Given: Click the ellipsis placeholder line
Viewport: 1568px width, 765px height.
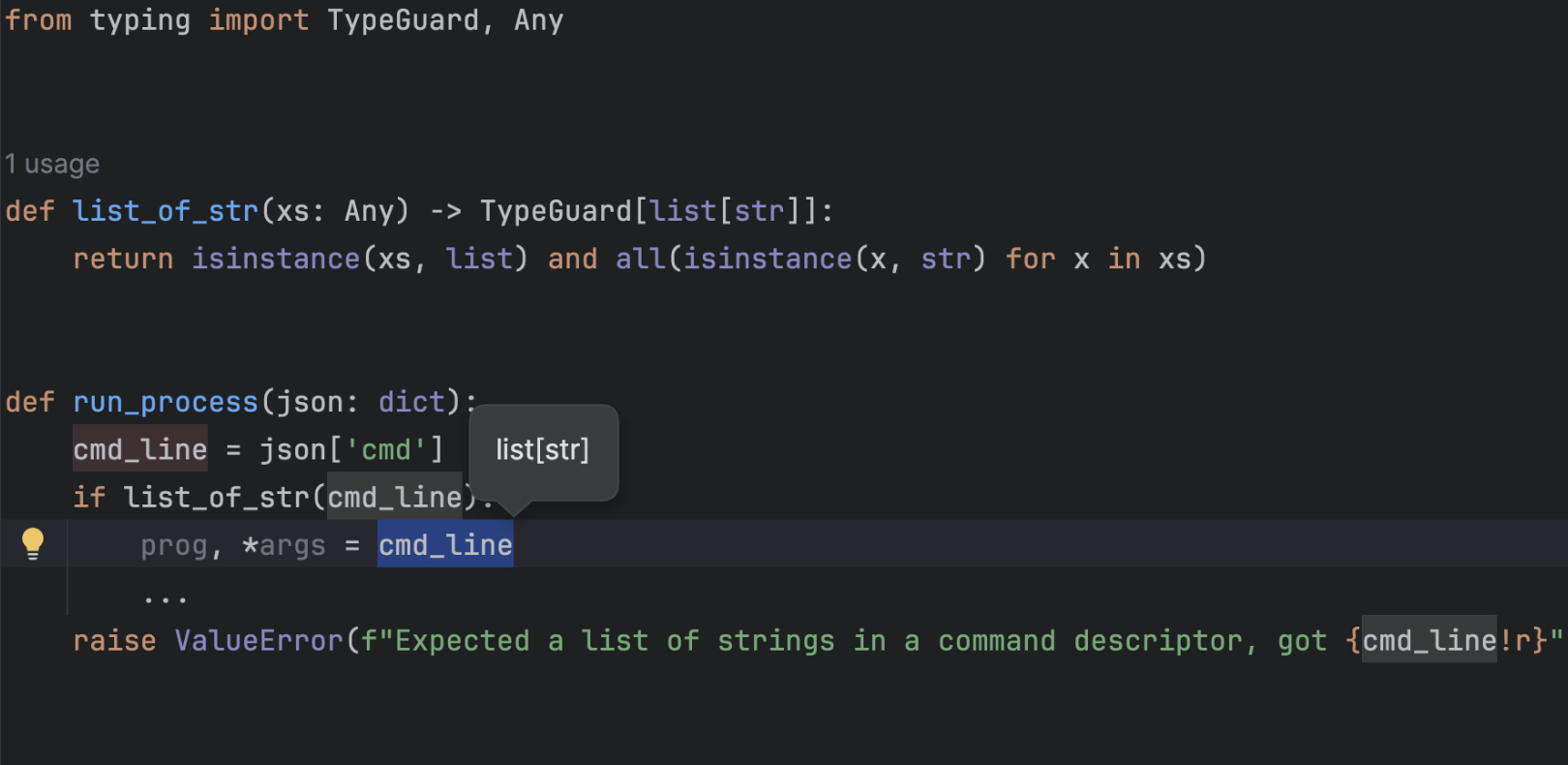Looking at the screenshot, I should pyautogui.click(x=166, y=597).
